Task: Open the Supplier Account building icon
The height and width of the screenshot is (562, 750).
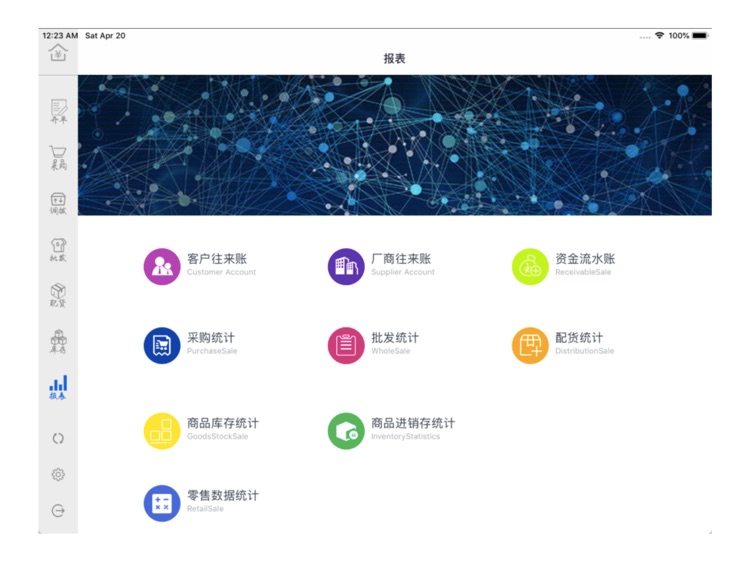Action: tap(346, 266)
